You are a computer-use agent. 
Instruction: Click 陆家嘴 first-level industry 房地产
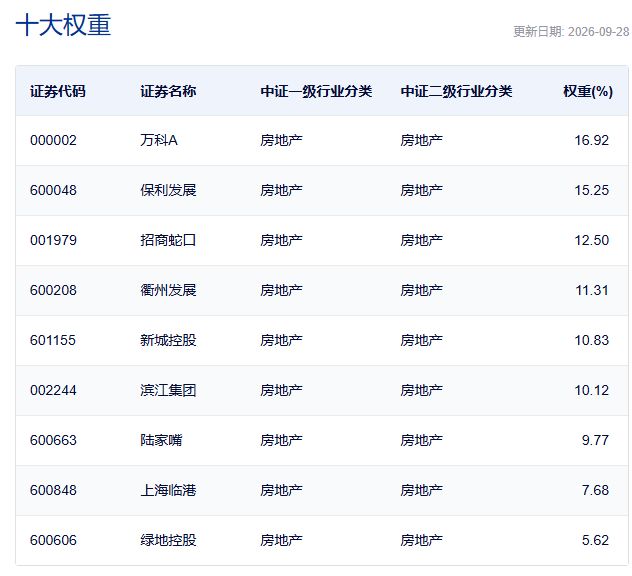281,440
